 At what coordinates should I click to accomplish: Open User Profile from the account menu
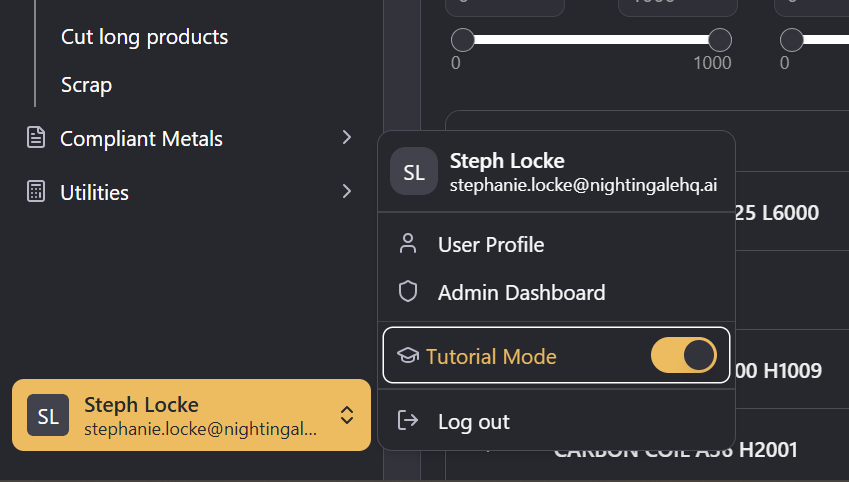tap(490, 244)
